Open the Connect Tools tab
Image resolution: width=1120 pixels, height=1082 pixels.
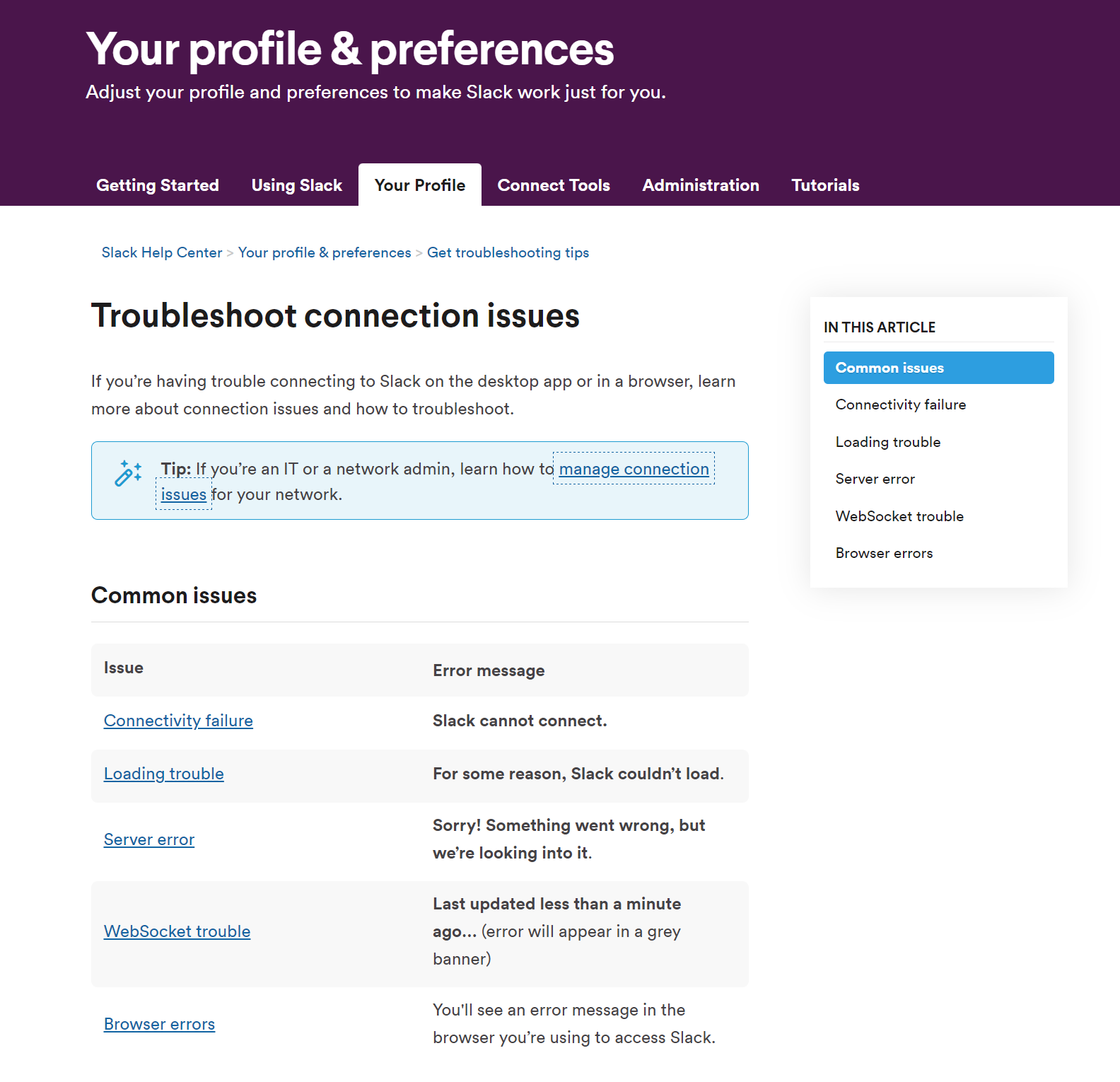tap(554, 185)
